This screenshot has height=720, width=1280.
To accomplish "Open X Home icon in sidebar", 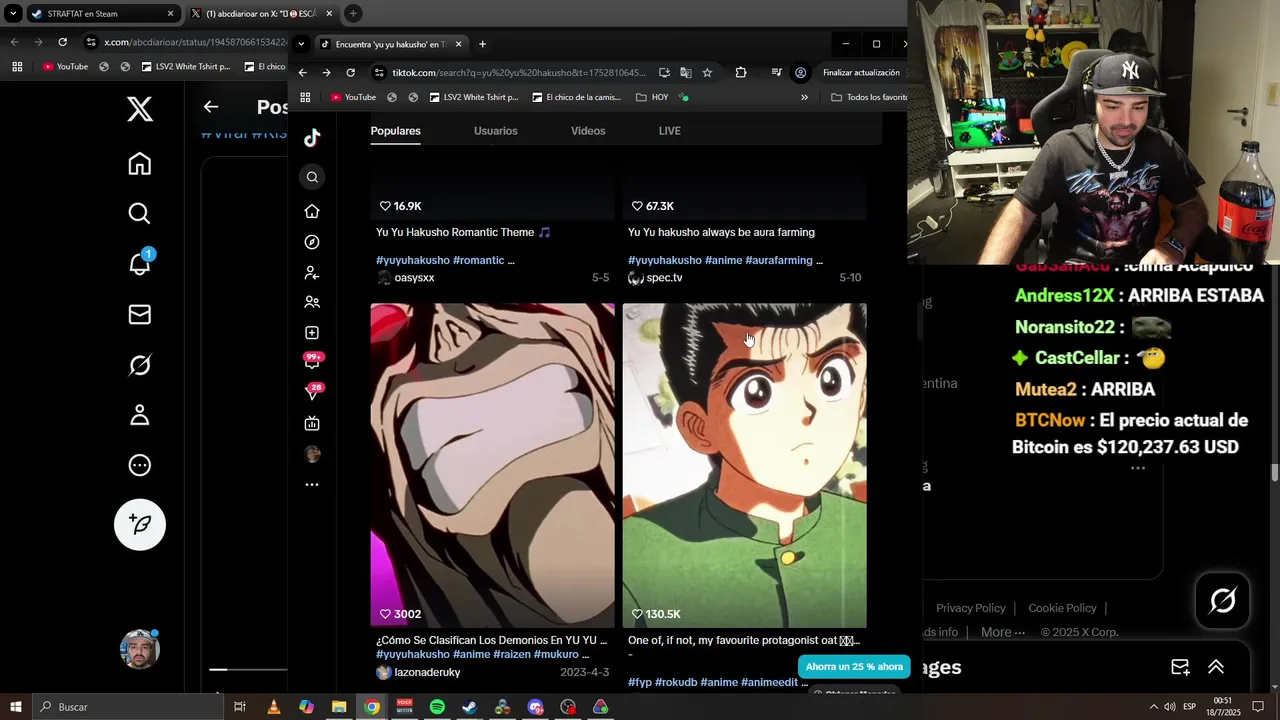I will click(x=140, y=164).
